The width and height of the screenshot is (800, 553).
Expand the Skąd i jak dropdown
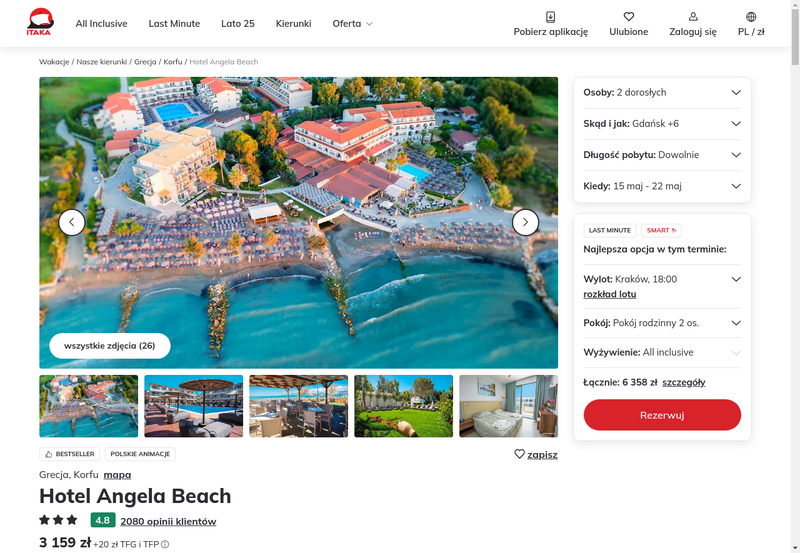(x=662, y=123)
